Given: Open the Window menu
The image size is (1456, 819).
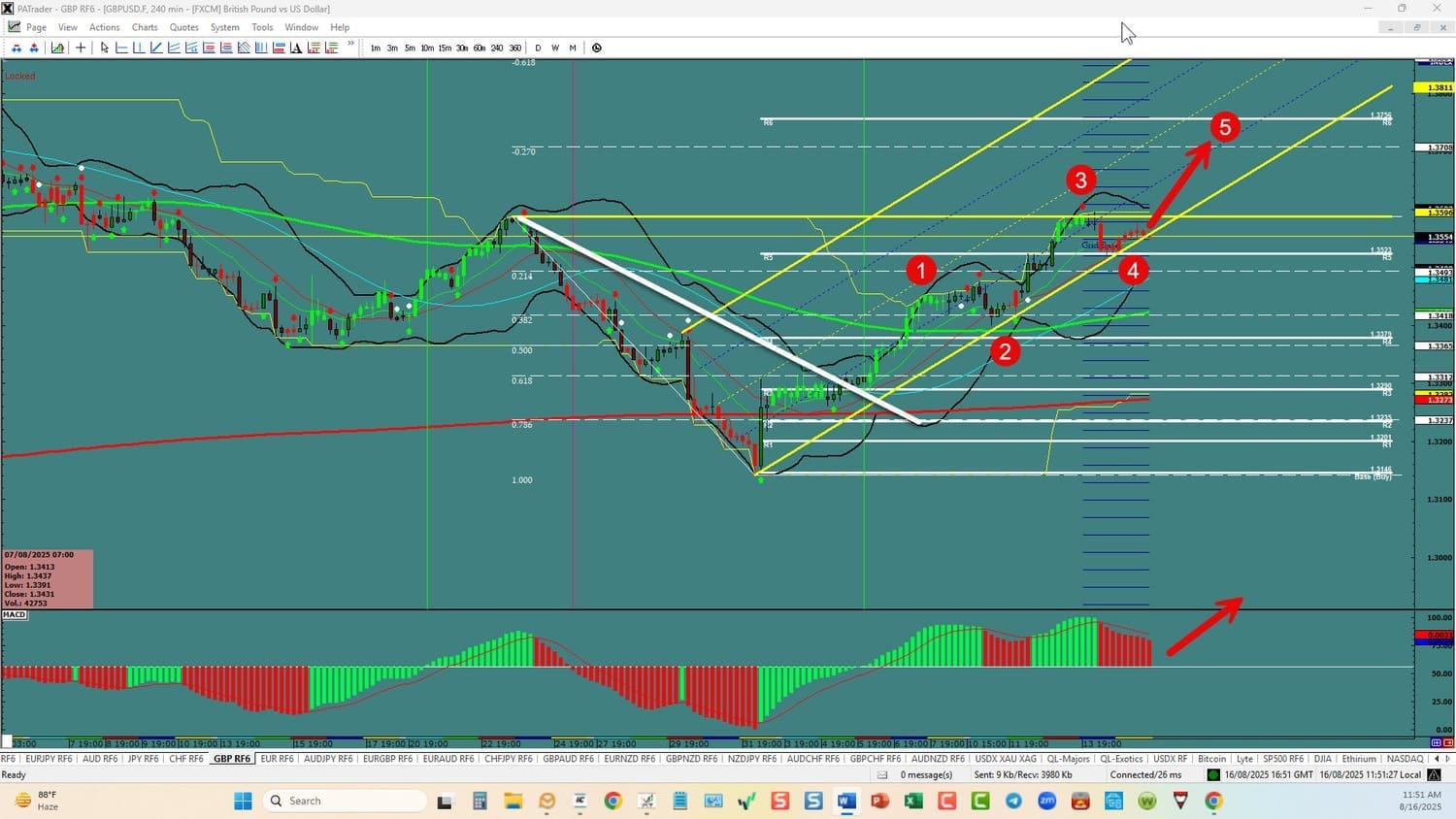Looking at the screenshot, I should 302,27.
